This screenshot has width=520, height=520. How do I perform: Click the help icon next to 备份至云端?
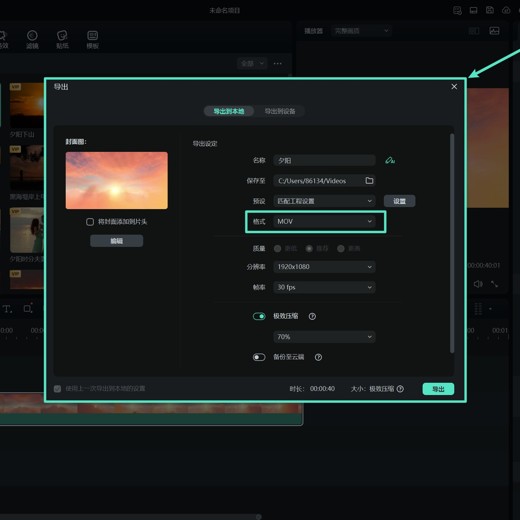click(x=318, y=357)
